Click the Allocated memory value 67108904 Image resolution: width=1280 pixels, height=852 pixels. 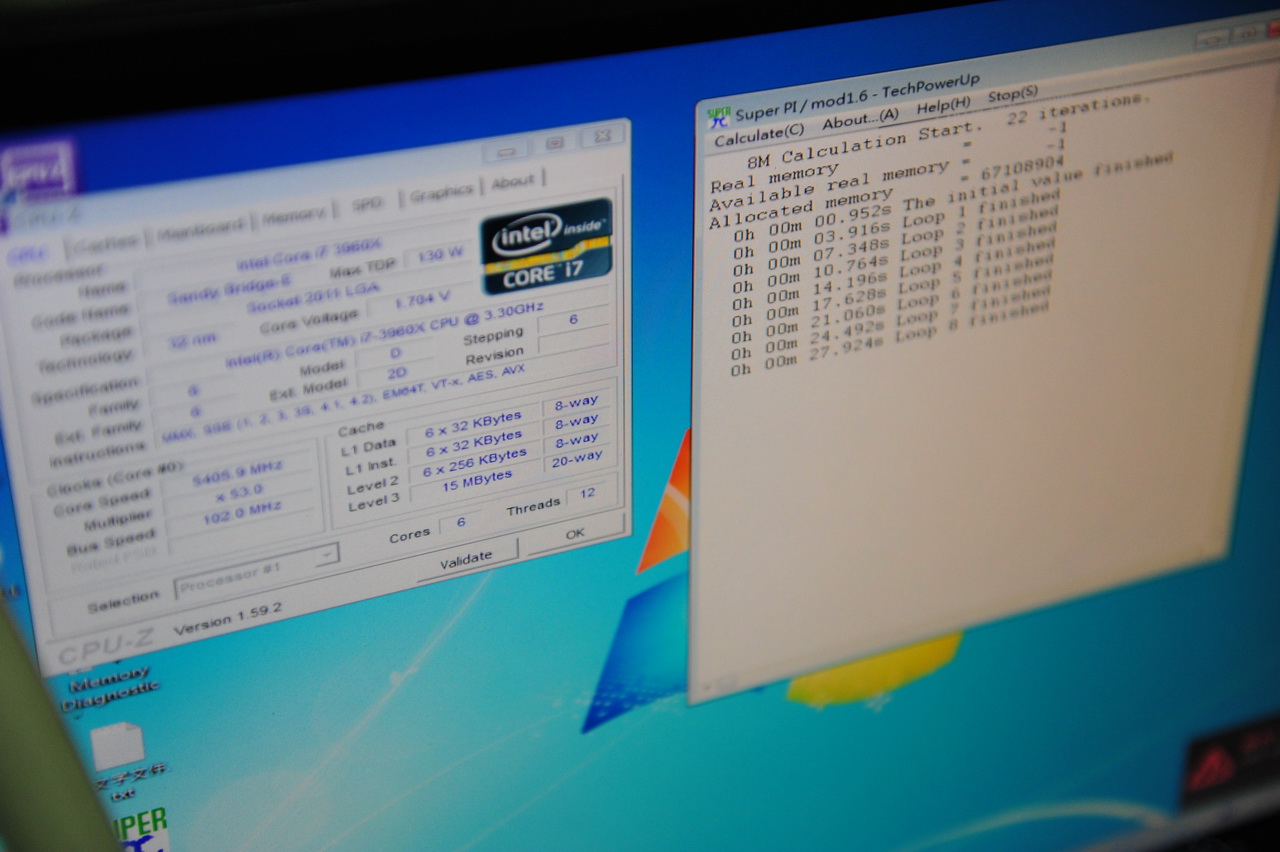pyautogui.click(x=1022, y=169)
